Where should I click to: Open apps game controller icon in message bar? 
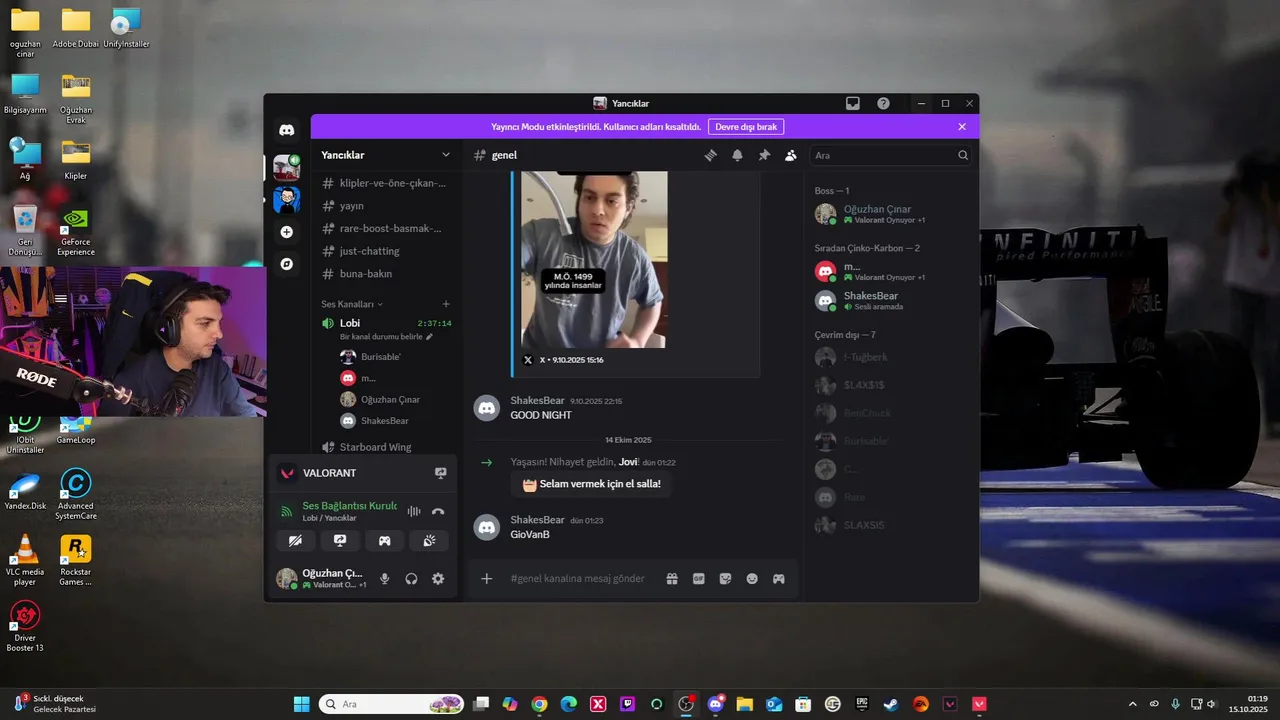[x=778, y=578]
